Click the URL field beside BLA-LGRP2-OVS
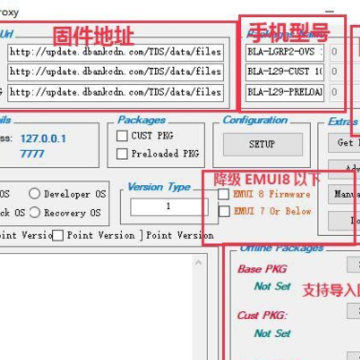 click(115, 52)
